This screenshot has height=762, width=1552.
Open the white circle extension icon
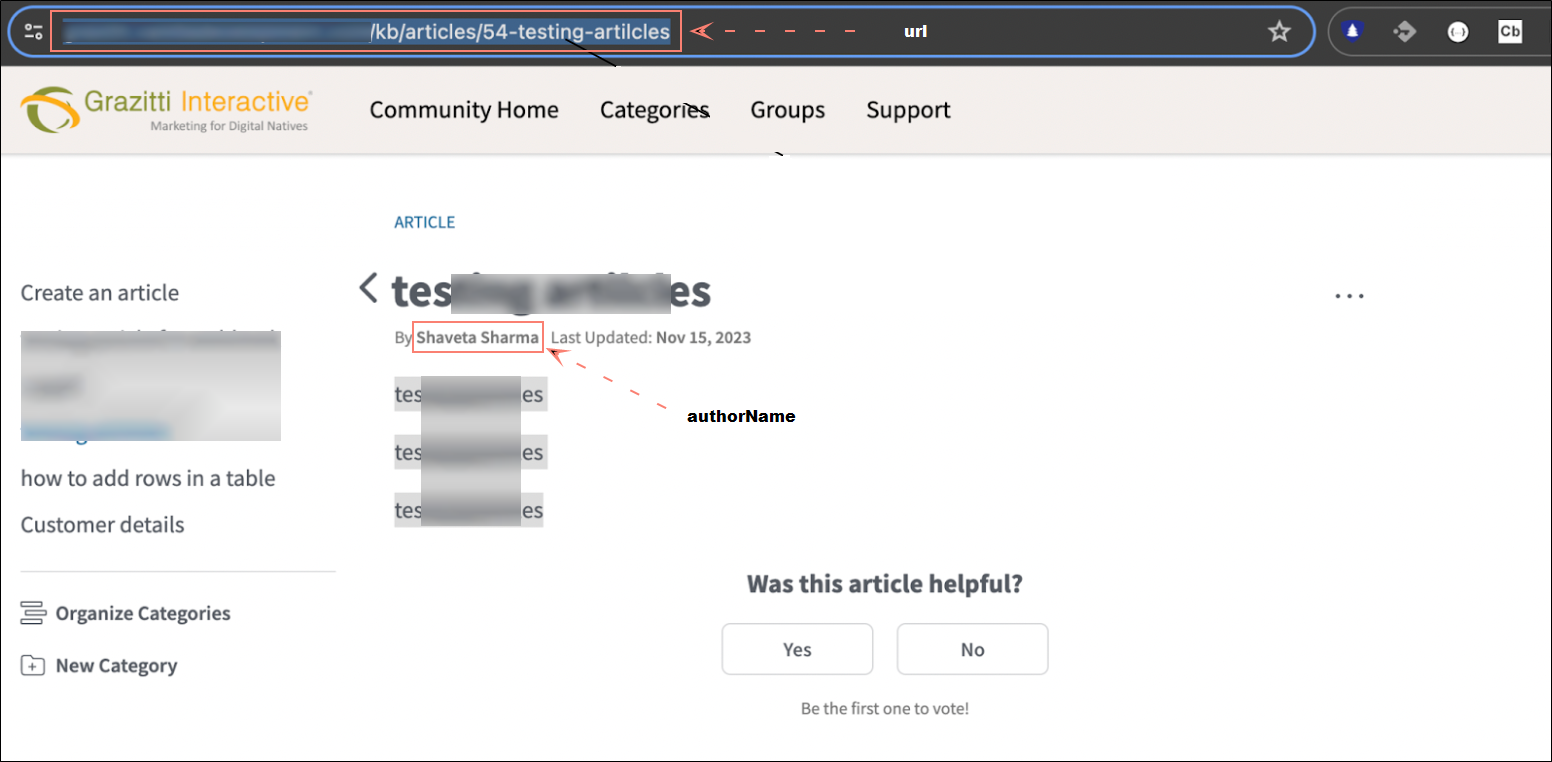(x=1457, y=32)
